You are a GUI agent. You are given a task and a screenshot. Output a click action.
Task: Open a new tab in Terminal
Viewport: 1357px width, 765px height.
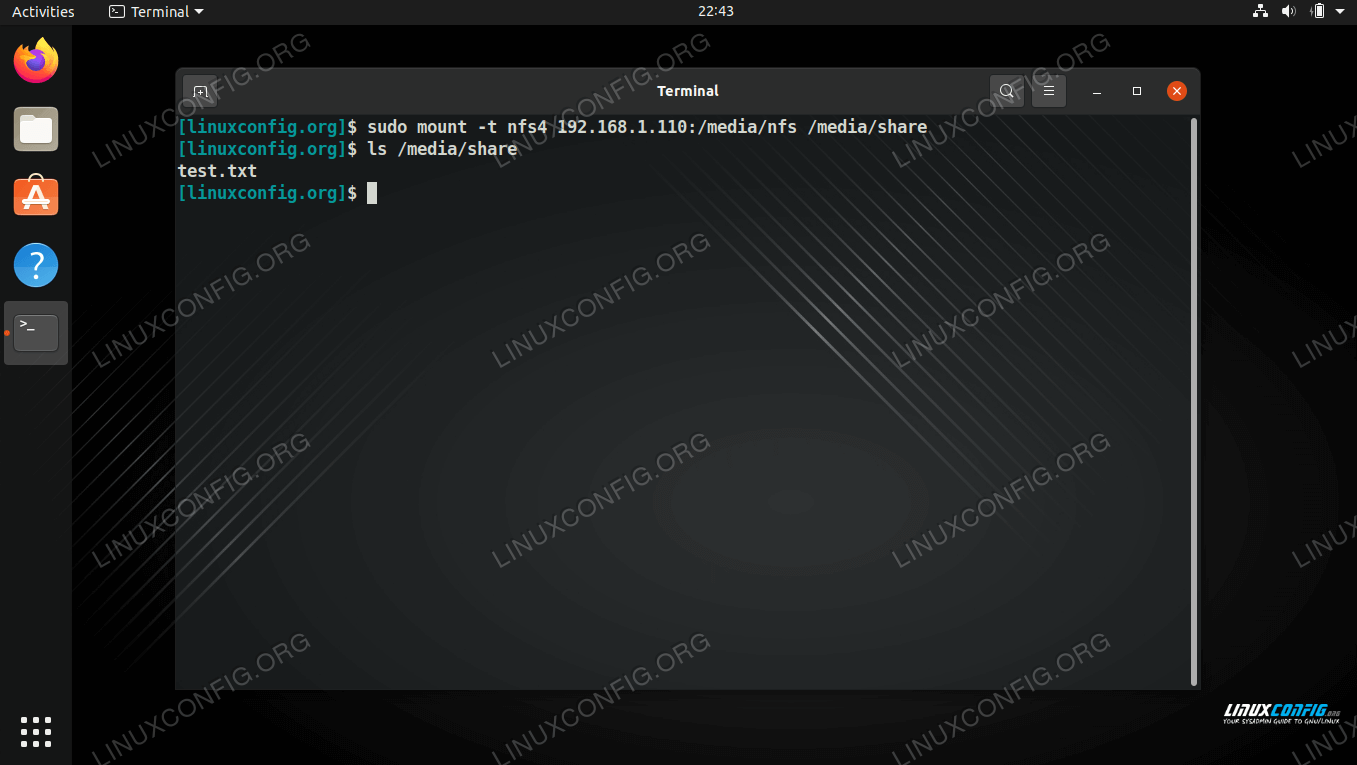[x=200, y=91]
